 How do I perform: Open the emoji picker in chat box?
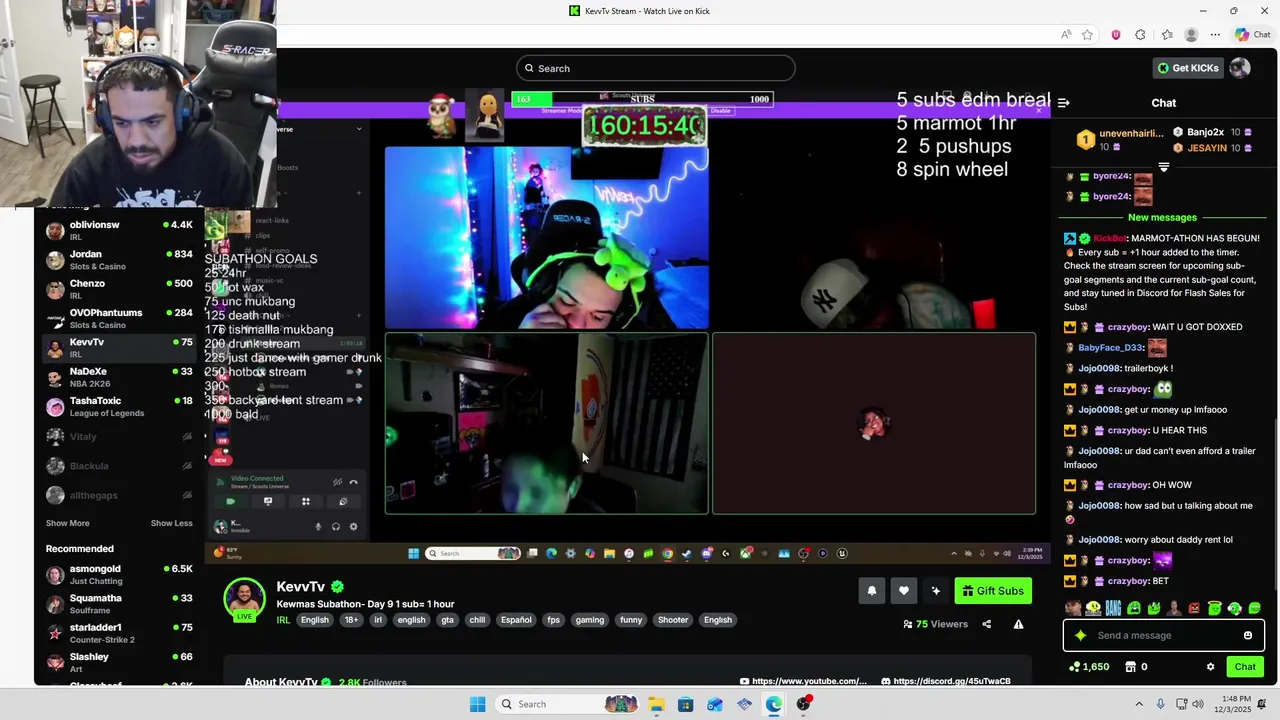click(1247, 635)
